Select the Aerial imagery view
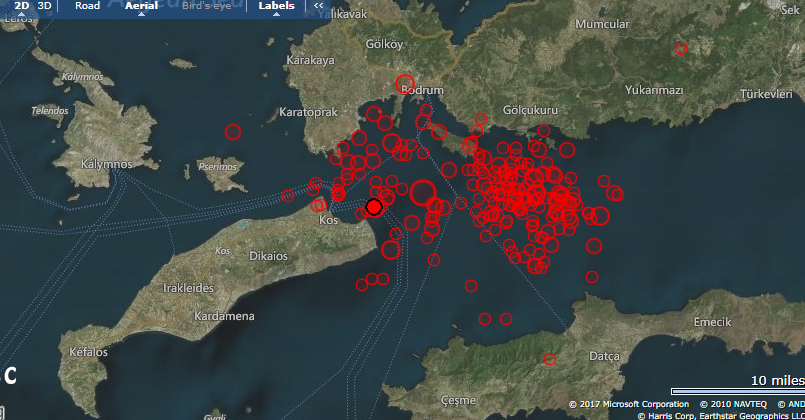 [x=141, y=6]
